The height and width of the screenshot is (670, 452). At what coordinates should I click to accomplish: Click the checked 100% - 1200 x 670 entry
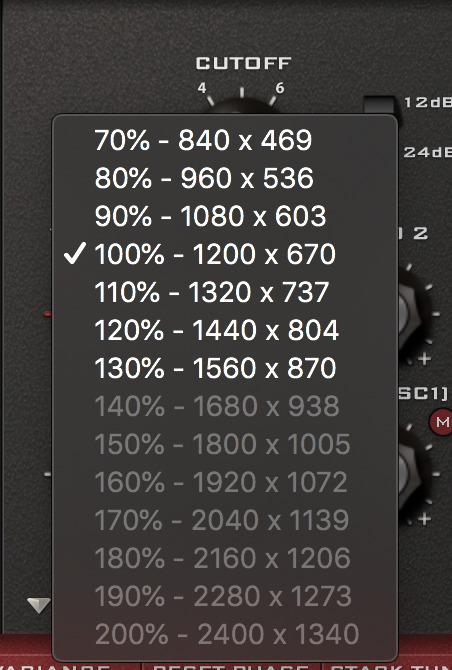pyautogui.click(x=225, y=254)
